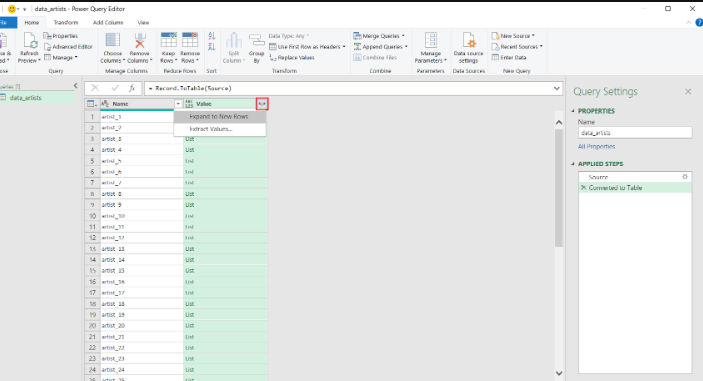Choose Expand to New Rows
This screenshot has height=381, width=703.
(220, 117)
